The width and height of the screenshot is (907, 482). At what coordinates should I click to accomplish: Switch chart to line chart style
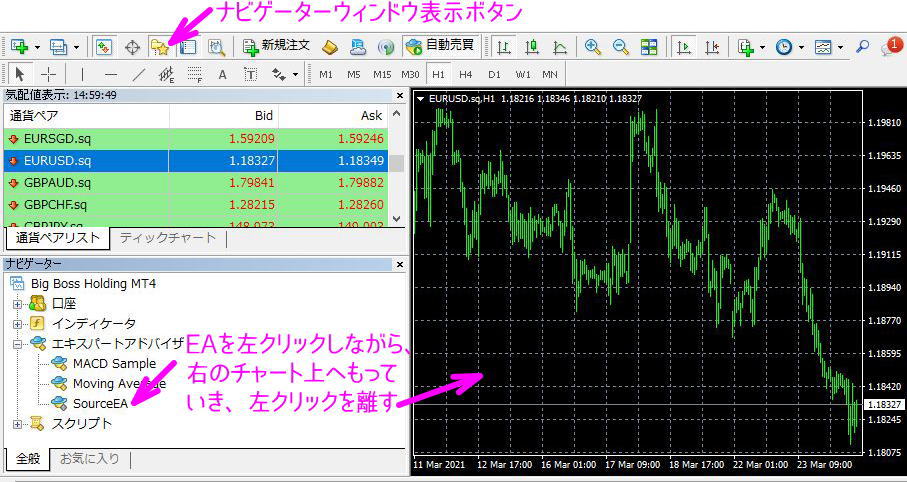point(559,47)
